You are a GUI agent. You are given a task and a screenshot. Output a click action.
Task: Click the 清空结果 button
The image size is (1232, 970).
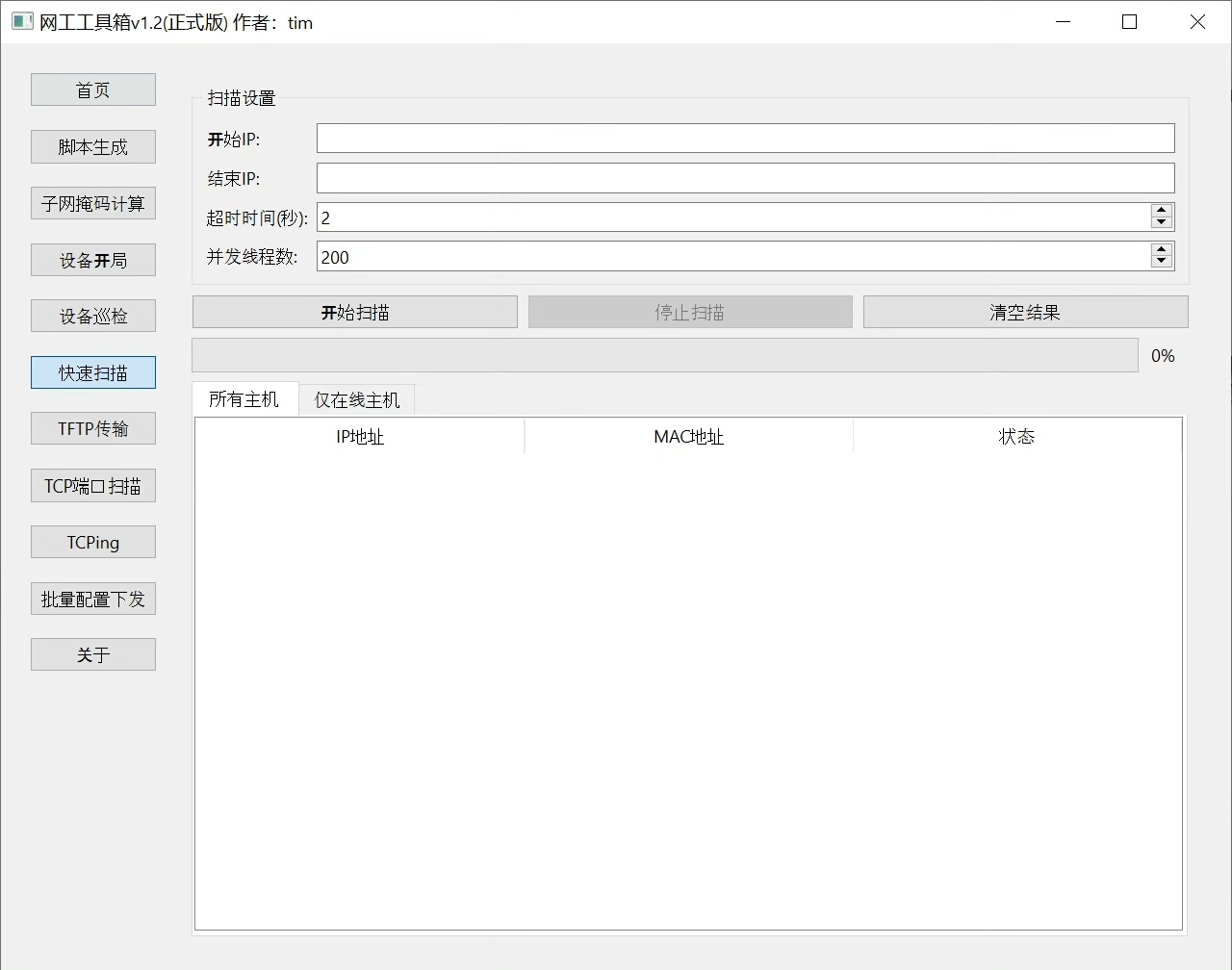[x=1025, y=313]
